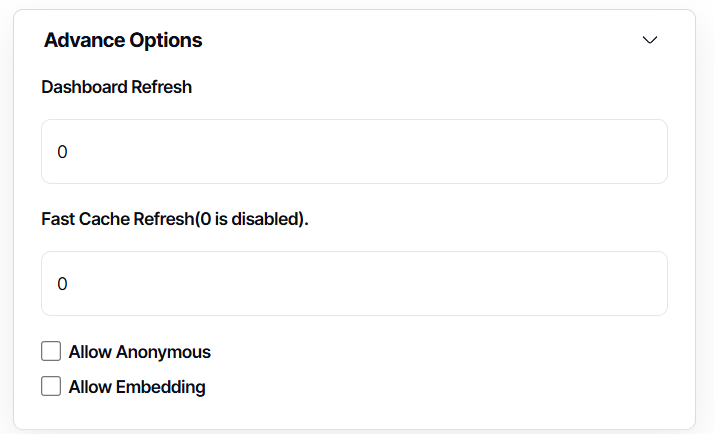Image resolution: width=714 pixels, height=434 pixels.
Task: Select the "(0 is disabled)" hint text
Action: point(250,219)
